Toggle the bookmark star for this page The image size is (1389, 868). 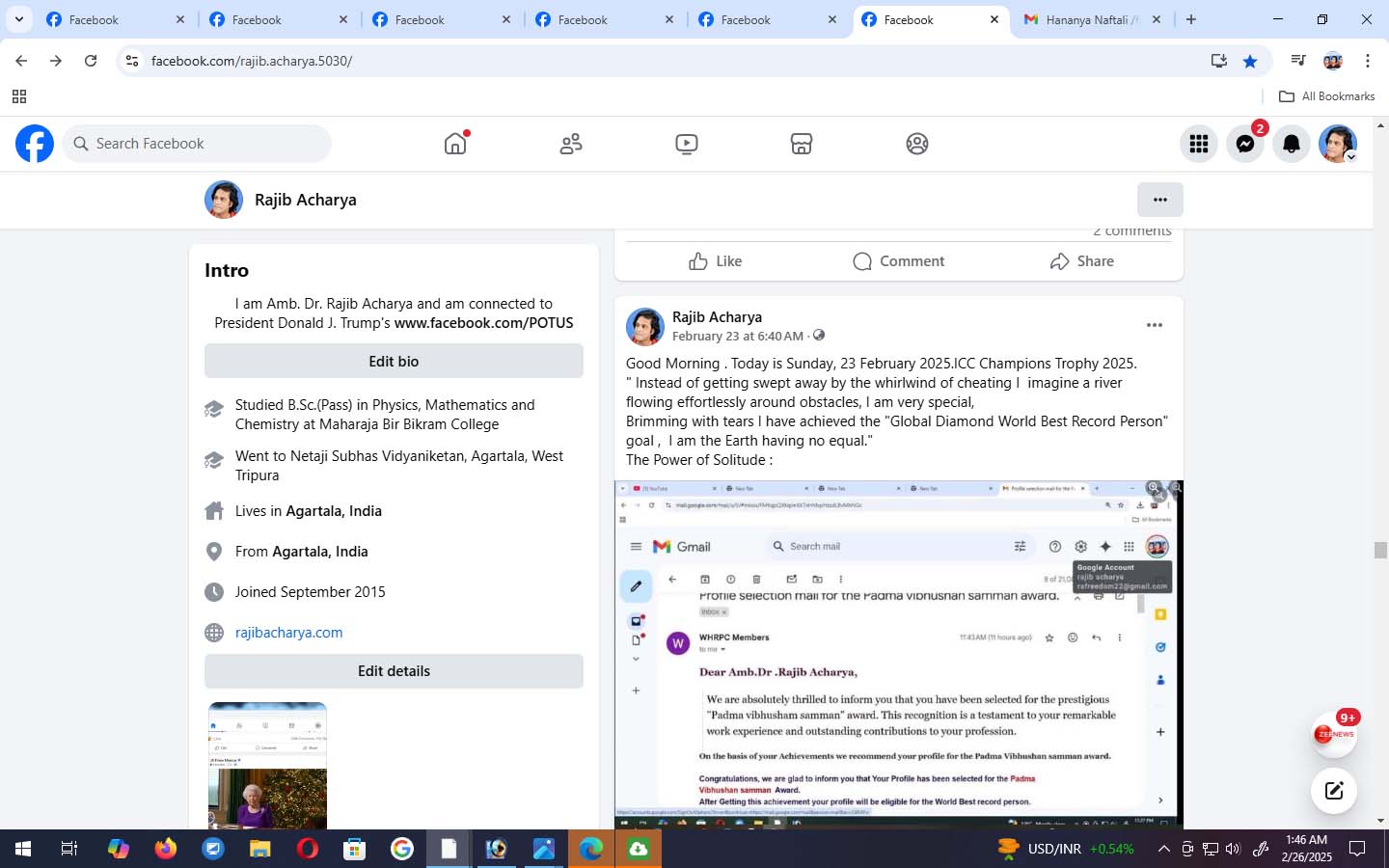pyautogui.click(x=1250, y=61)
